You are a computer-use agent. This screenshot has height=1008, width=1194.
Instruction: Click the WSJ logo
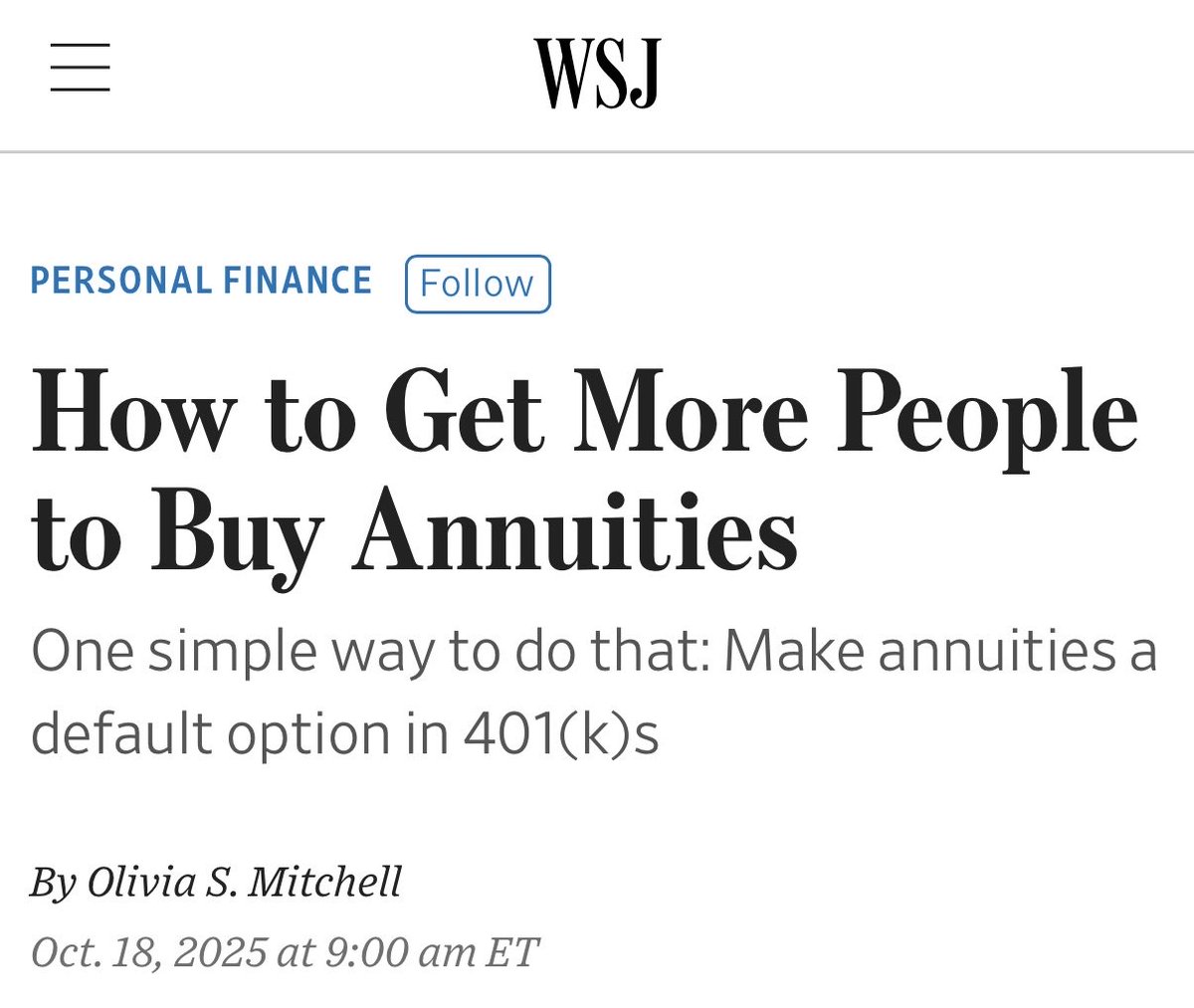(597, 73)
